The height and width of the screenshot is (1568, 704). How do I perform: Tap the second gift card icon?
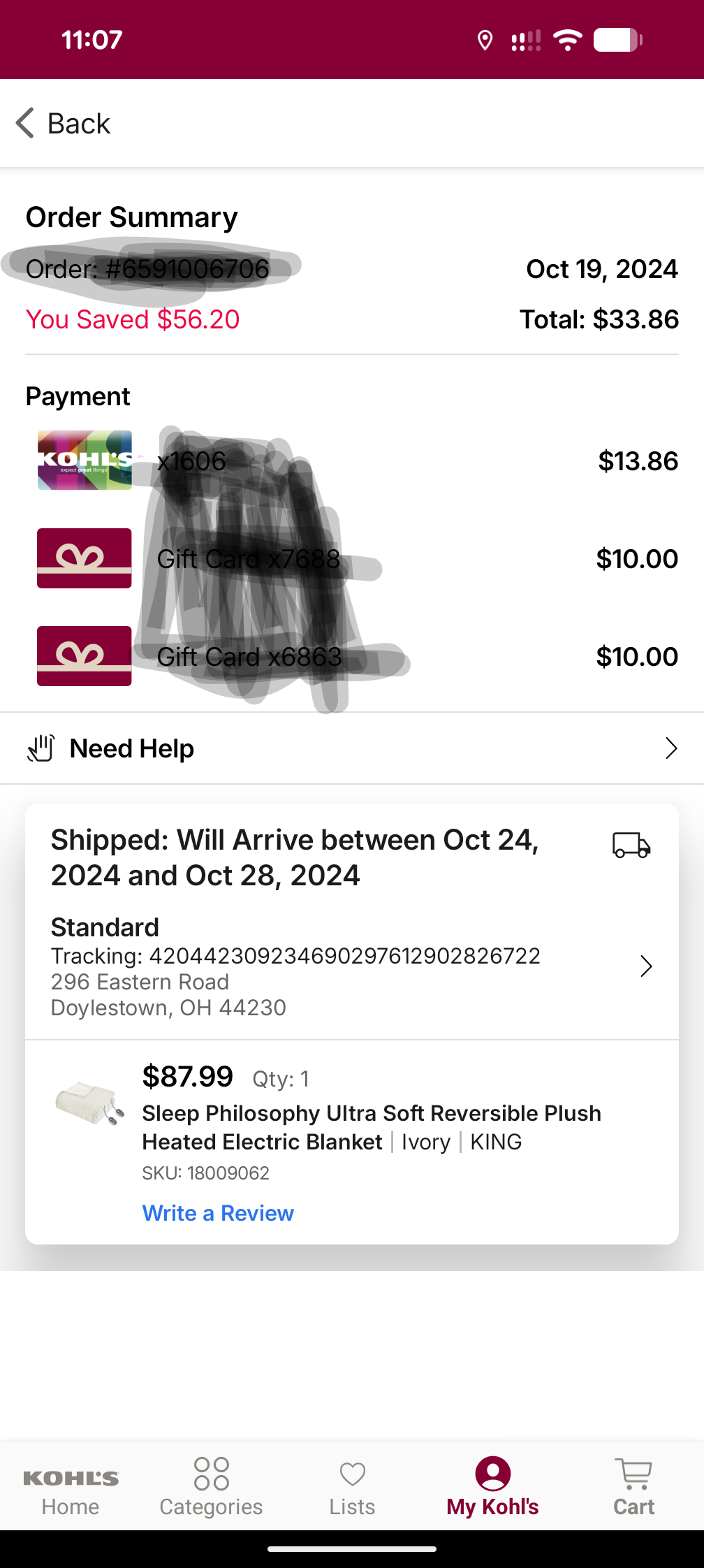click(x=85, y=656)
